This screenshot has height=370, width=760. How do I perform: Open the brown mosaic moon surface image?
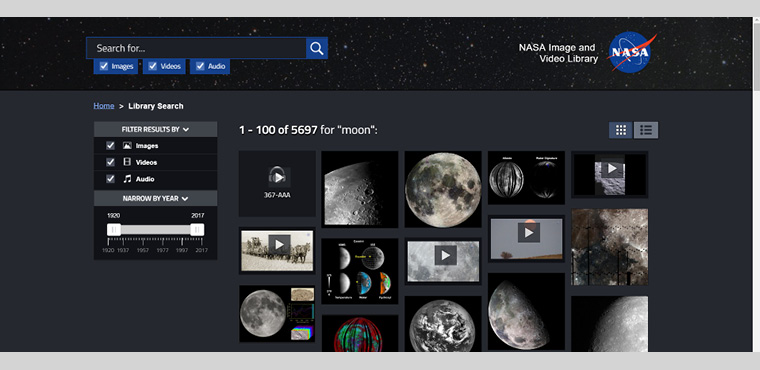click(610, 247)
